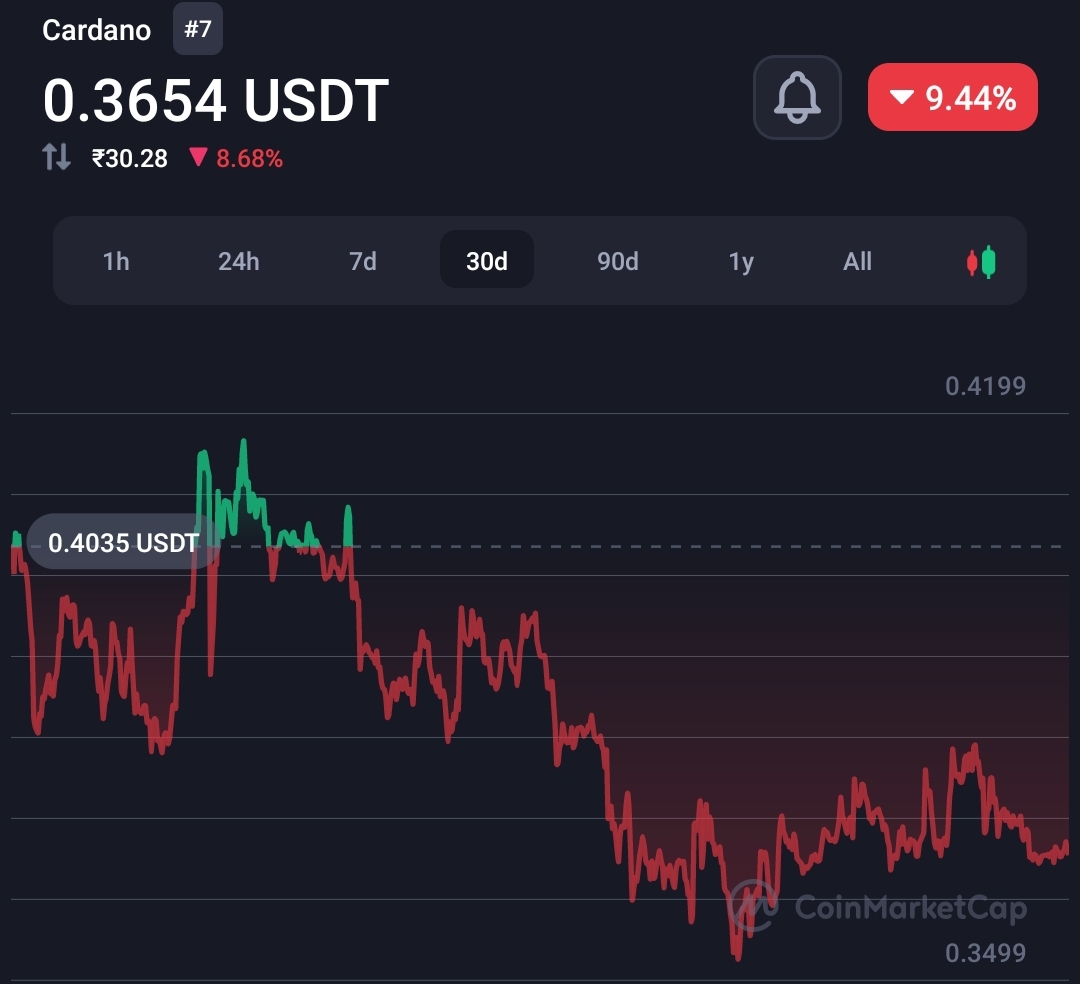Select the 24h timeframe tab
The image size is (1080, 984).
pyautogui.click(x=238, y=261)
